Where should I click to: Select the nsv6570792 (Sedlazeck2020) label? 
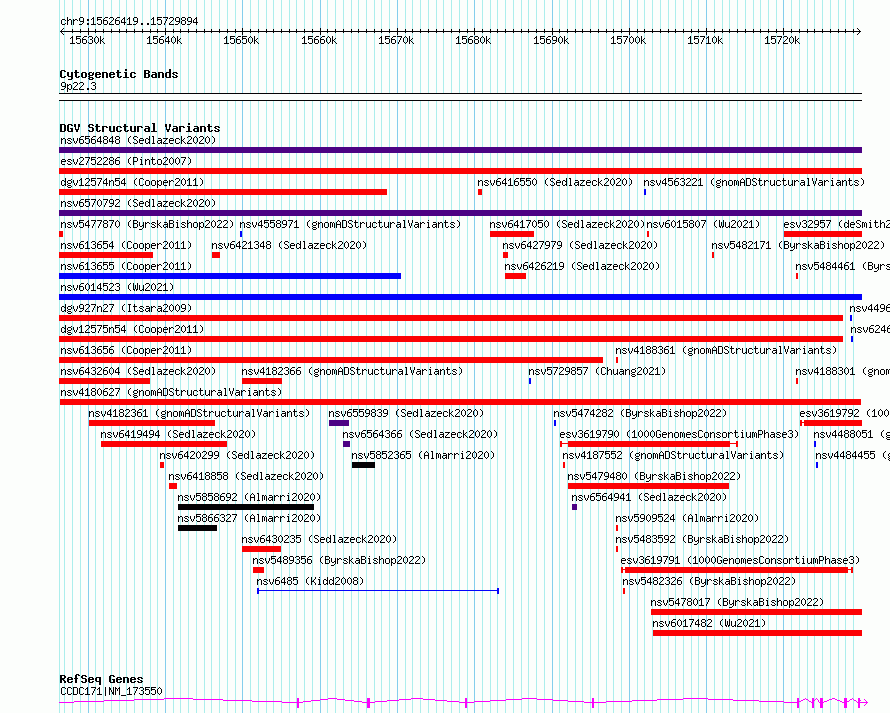coord(138,203)
